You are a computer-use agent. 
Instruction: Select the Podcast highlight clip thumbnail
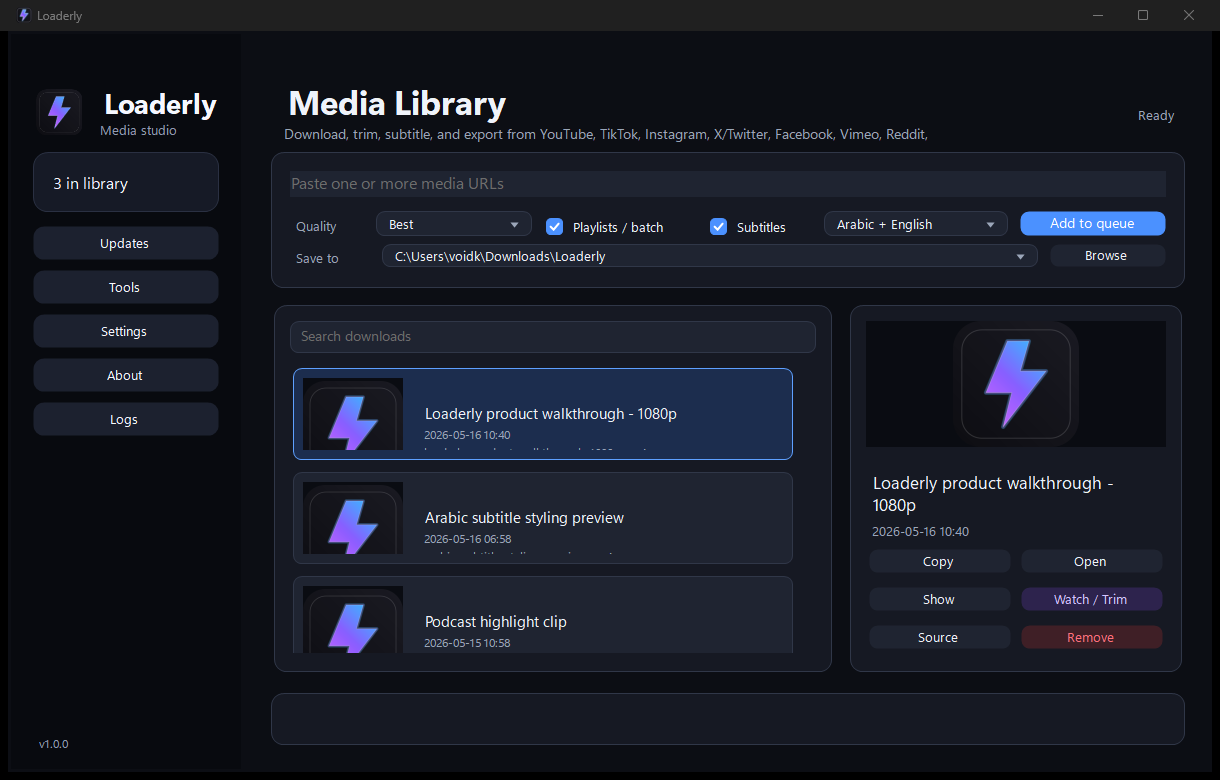[353, 619]
